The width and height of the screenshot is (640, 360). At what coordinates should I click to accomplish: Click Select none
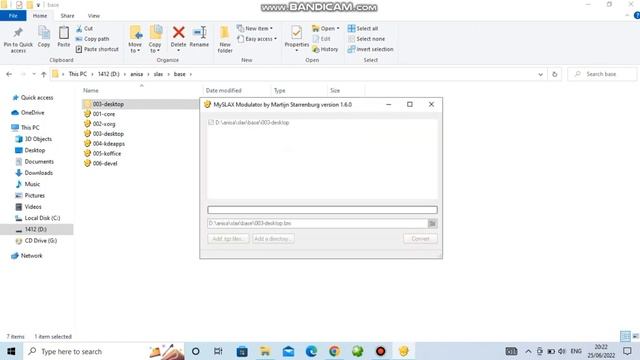(x=367, y=39)
